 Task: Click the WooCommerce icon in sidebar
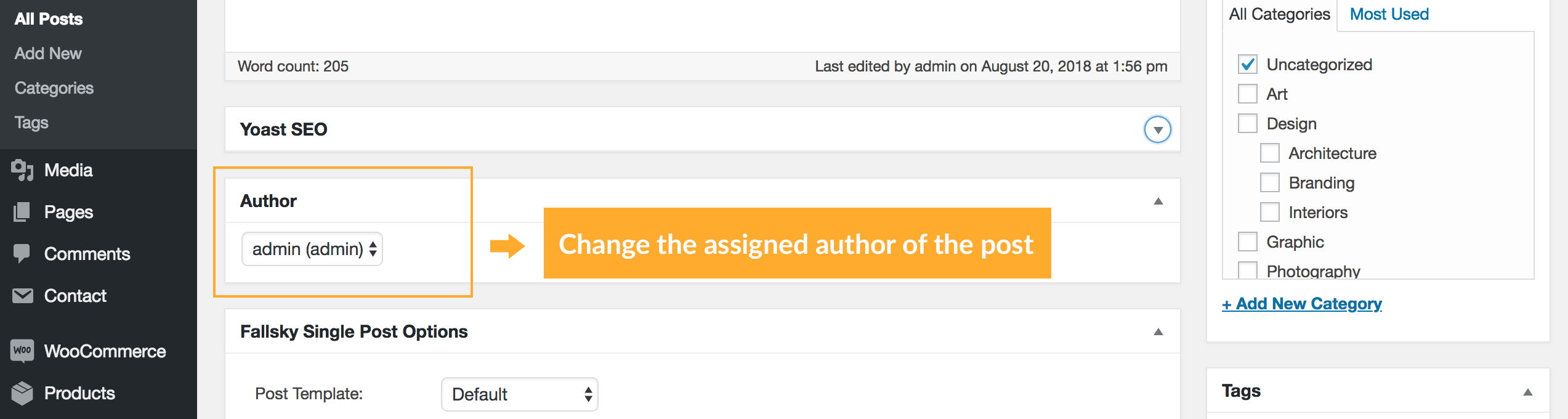click(22, 351)
